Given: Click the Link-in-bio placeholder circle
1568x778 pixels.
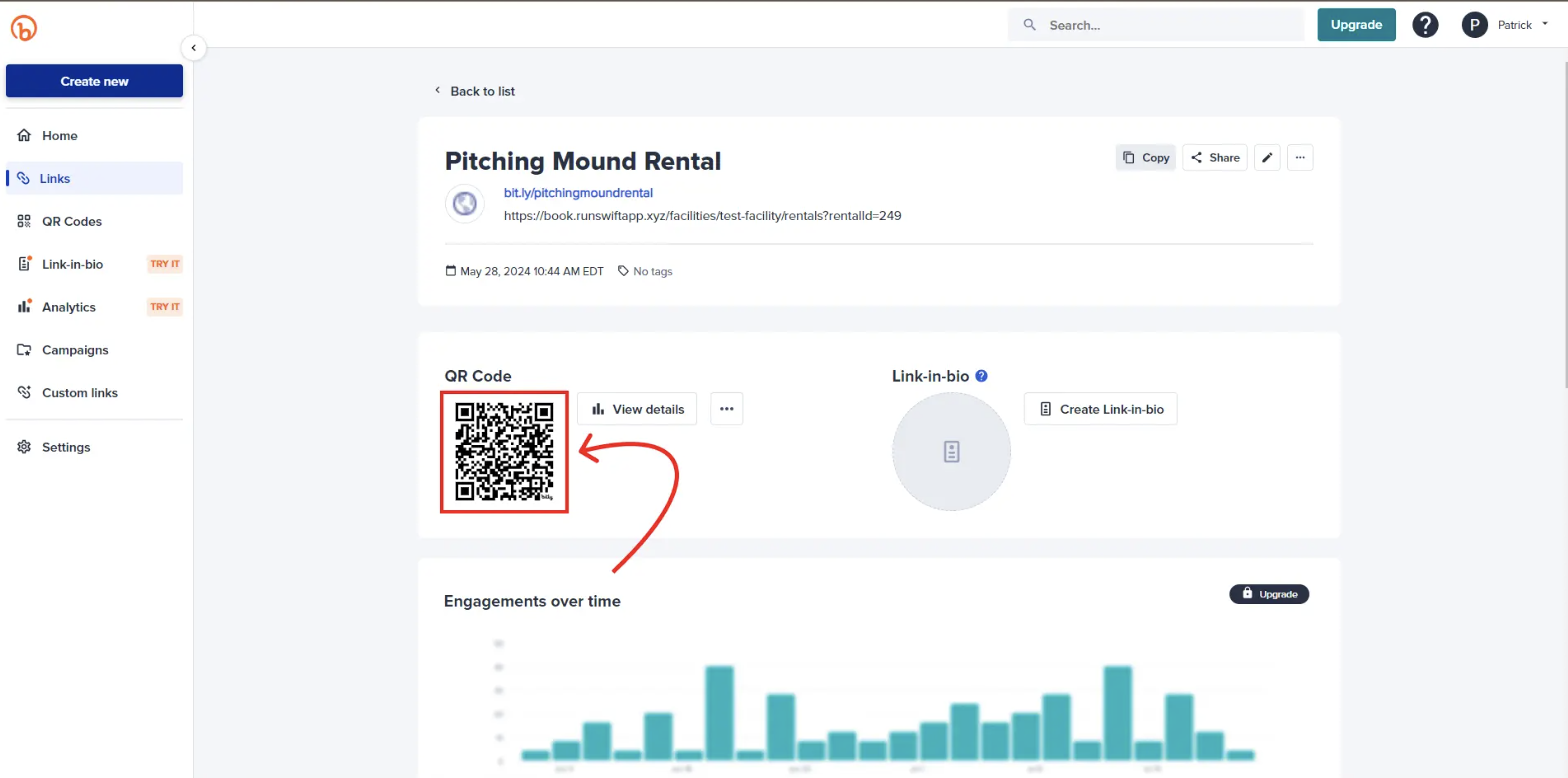Looking at the screenshot, I should (951, 453).
